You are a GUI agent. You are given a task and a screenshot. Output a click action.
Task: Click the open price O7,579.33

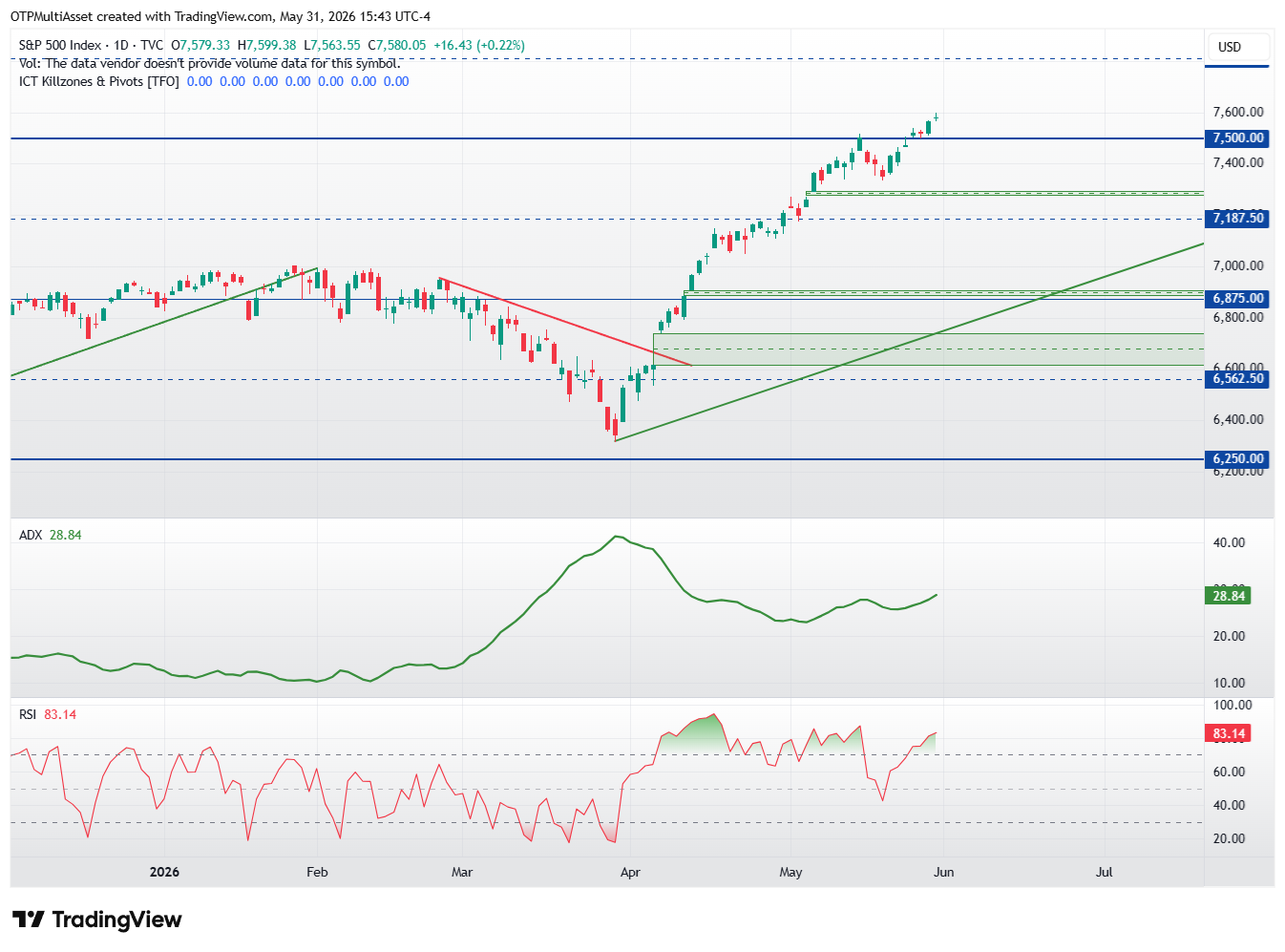point(200,45)
